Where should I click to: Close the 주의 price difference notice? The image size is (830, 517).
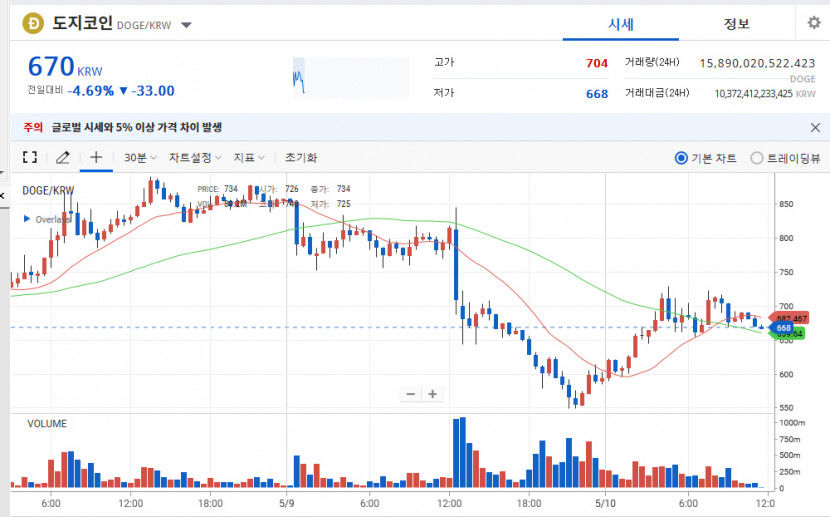click(x=815, y=128)
